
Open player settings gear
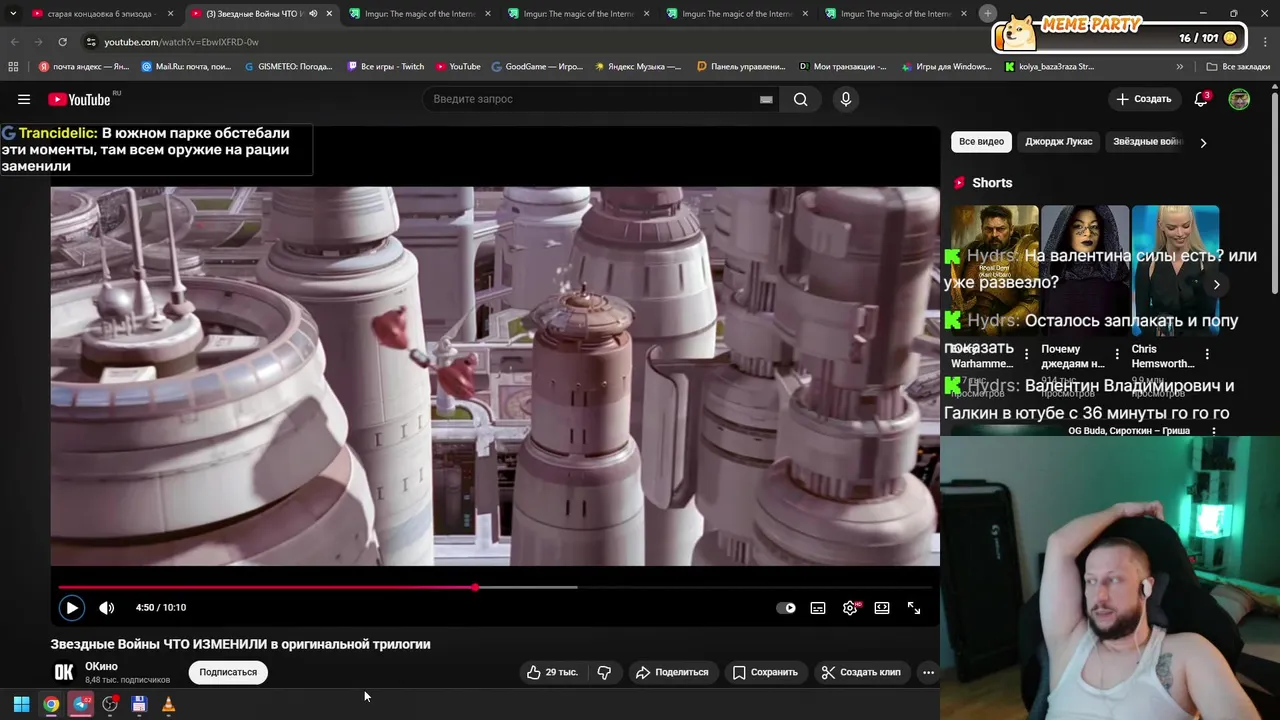pyautogui.click(x=850, y=608)
